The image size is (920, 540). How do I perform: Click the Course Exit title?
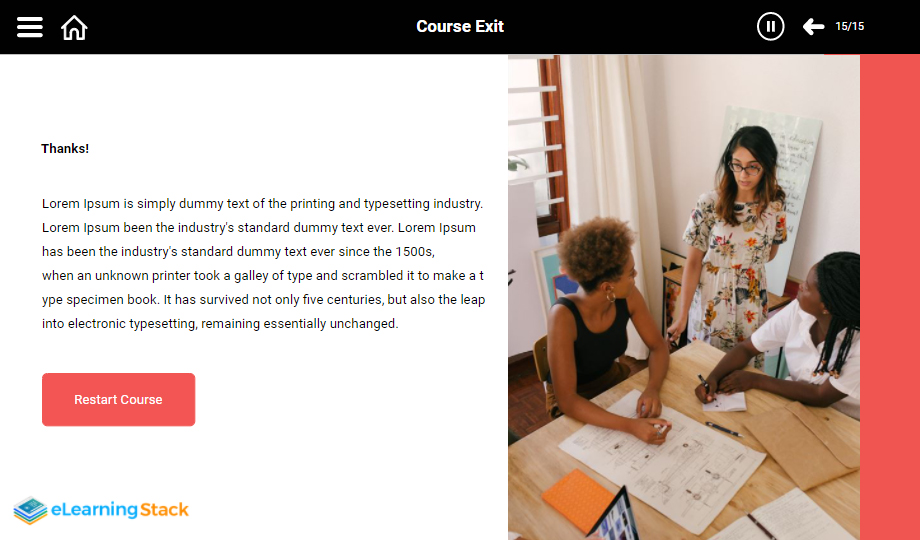click(x=460, y=27)
